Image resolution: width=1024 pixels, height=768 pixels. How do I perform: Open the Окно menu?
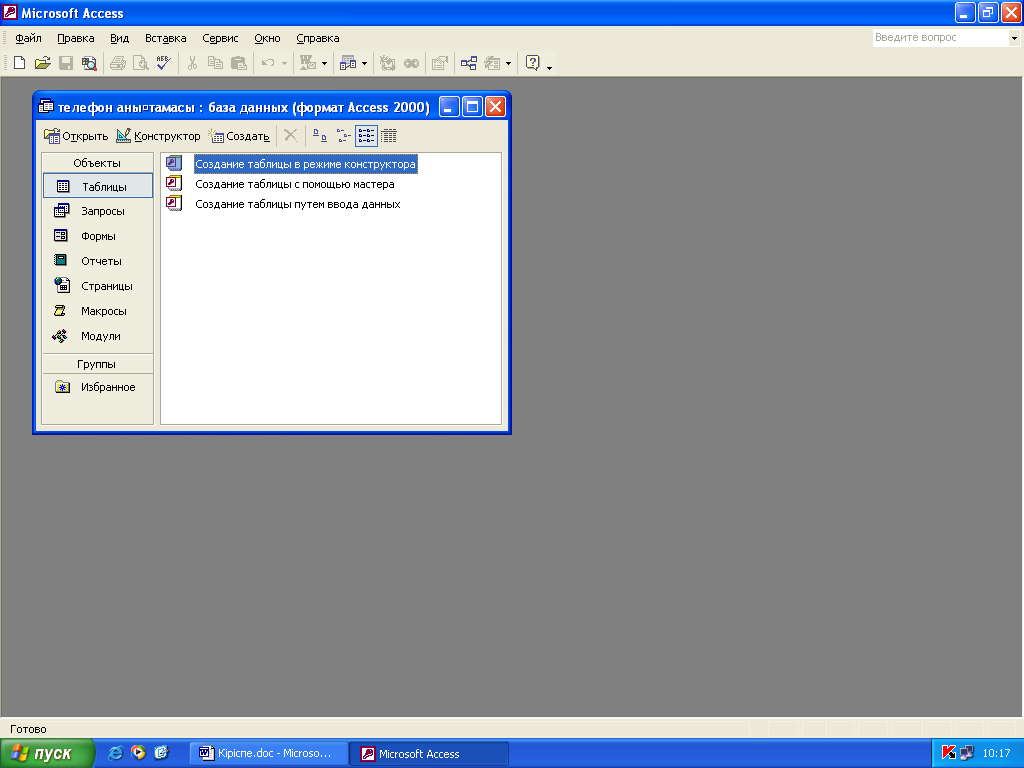click(267, 38)
